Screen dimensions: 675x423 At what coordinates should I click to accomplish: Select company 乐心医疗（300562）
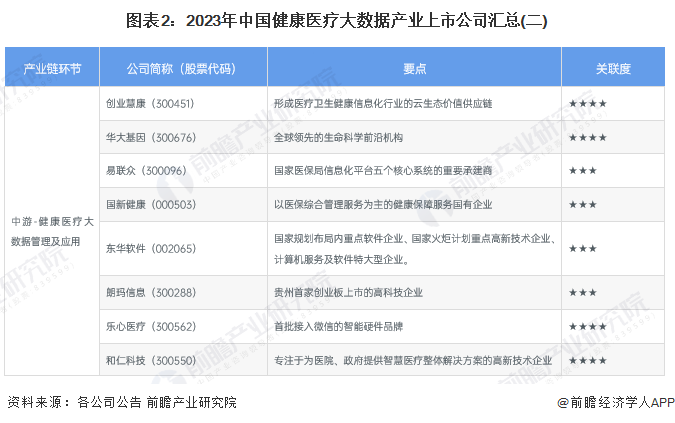151,327
